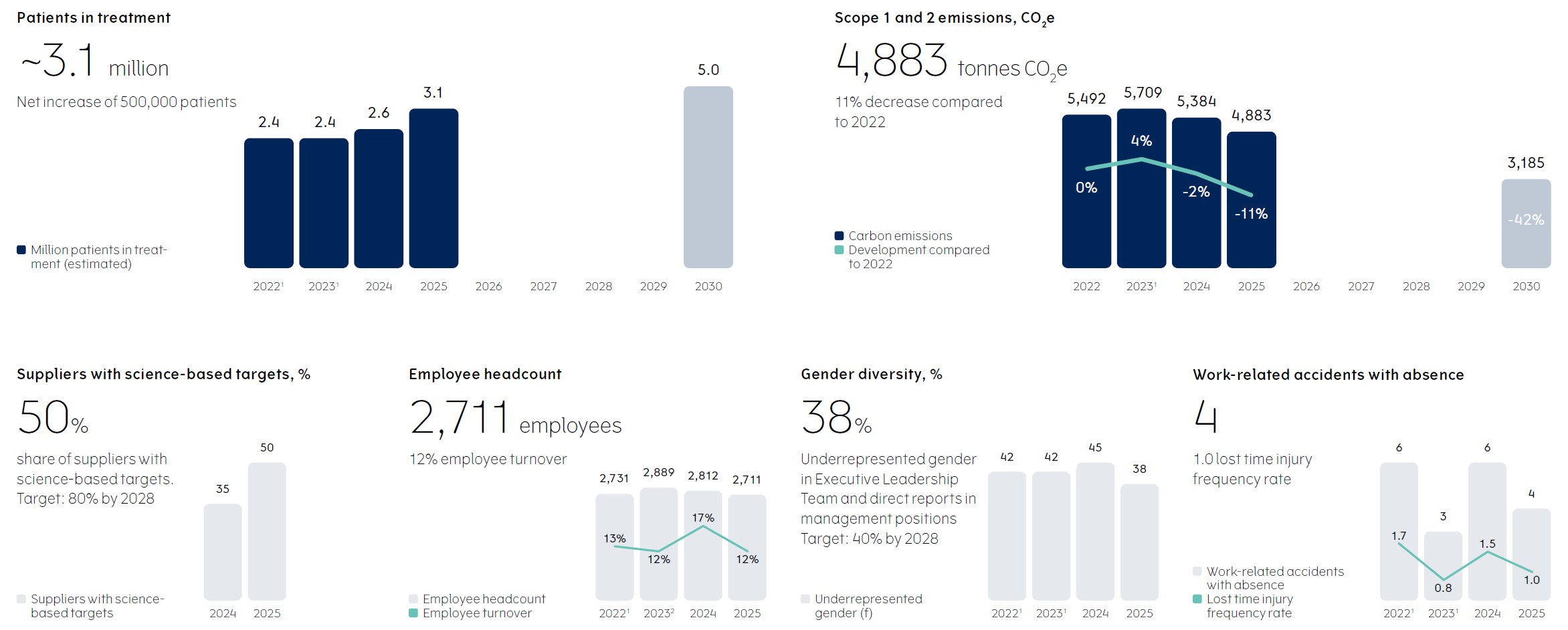Click the grey 2030 target bar for patients
The image size is (1568, 630).
708,177
